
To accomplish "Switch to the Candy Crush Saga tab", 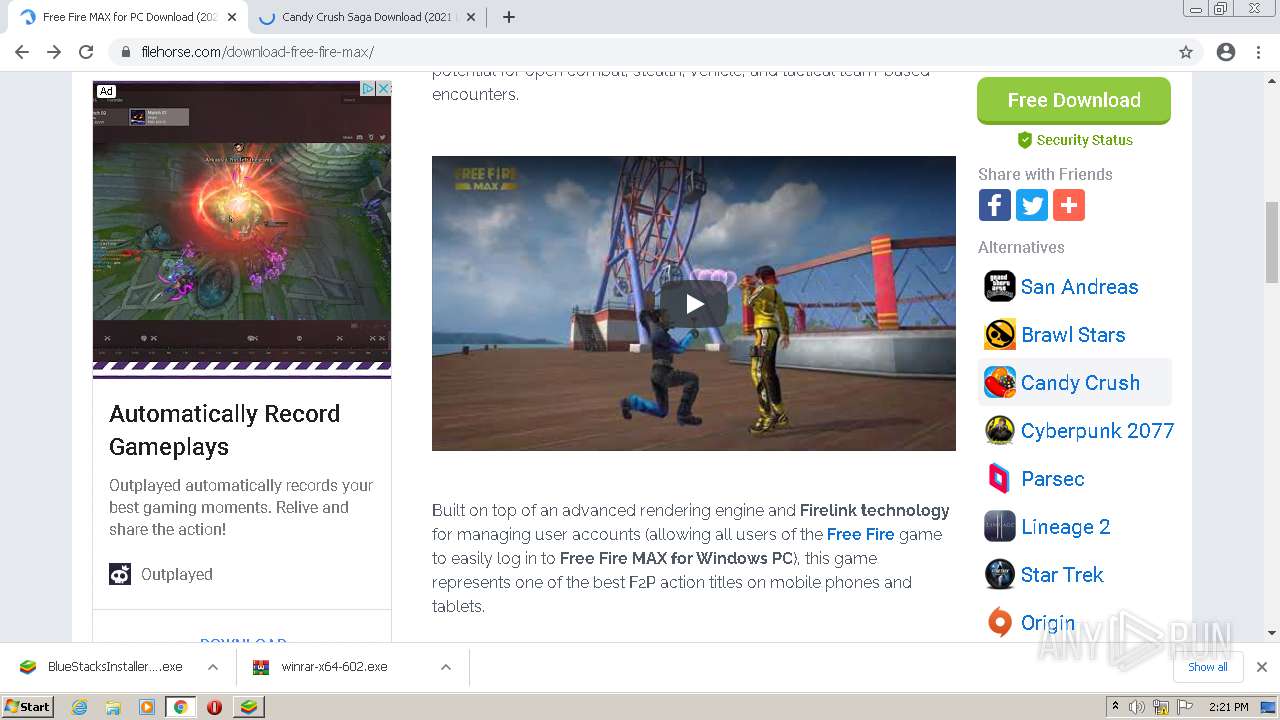I will click(367, 17).
